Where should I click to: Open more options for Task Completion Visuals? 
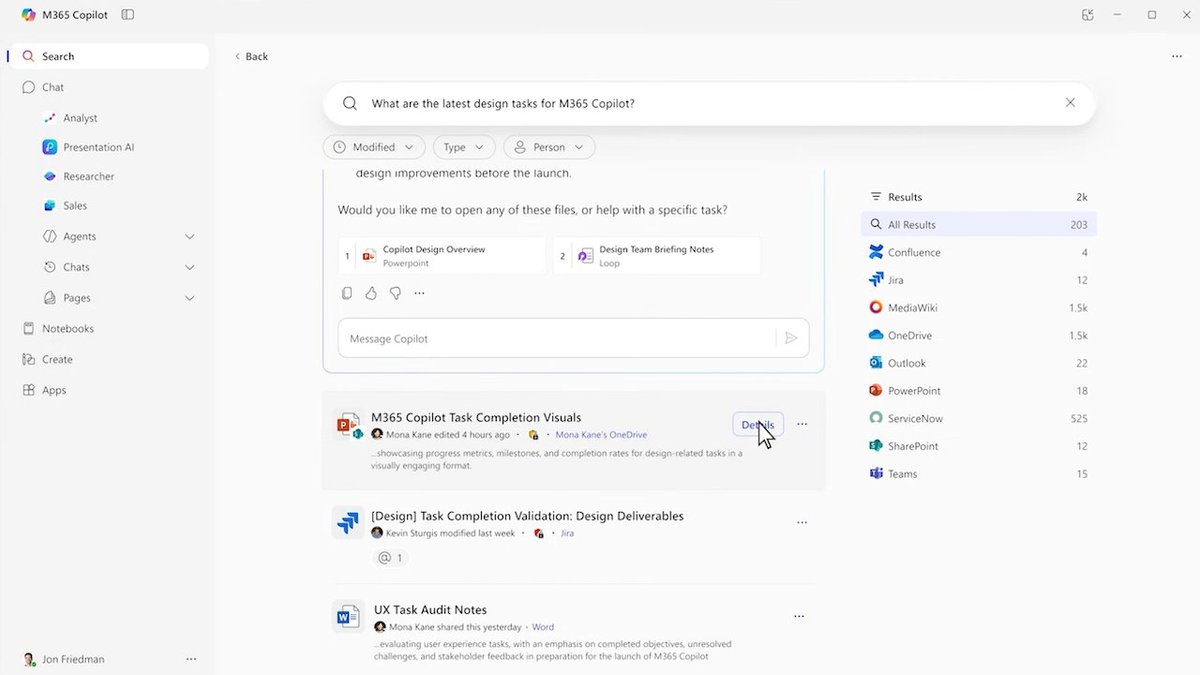click(x=802, y=425)
